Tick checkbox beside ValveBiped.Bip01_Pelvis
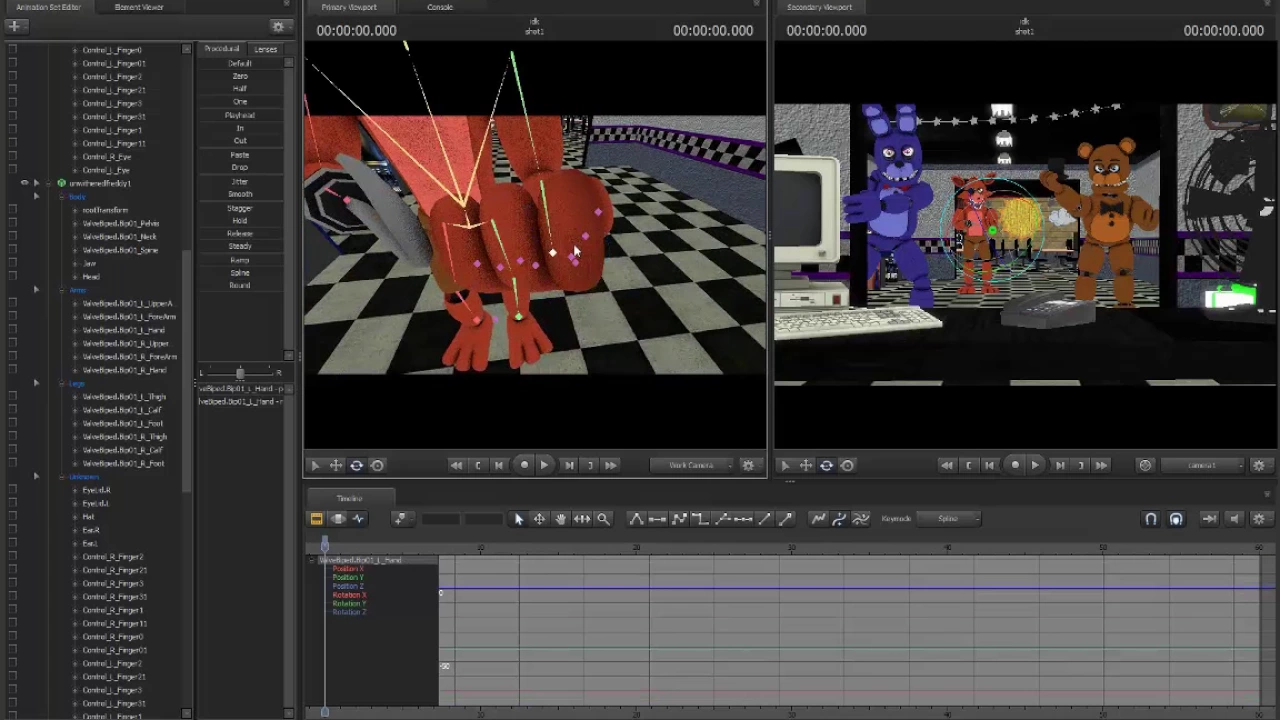 point(12,223)
